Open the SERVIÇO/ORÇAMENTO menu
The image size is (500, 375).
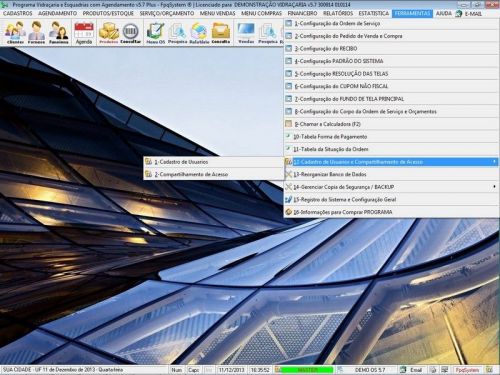167,13
